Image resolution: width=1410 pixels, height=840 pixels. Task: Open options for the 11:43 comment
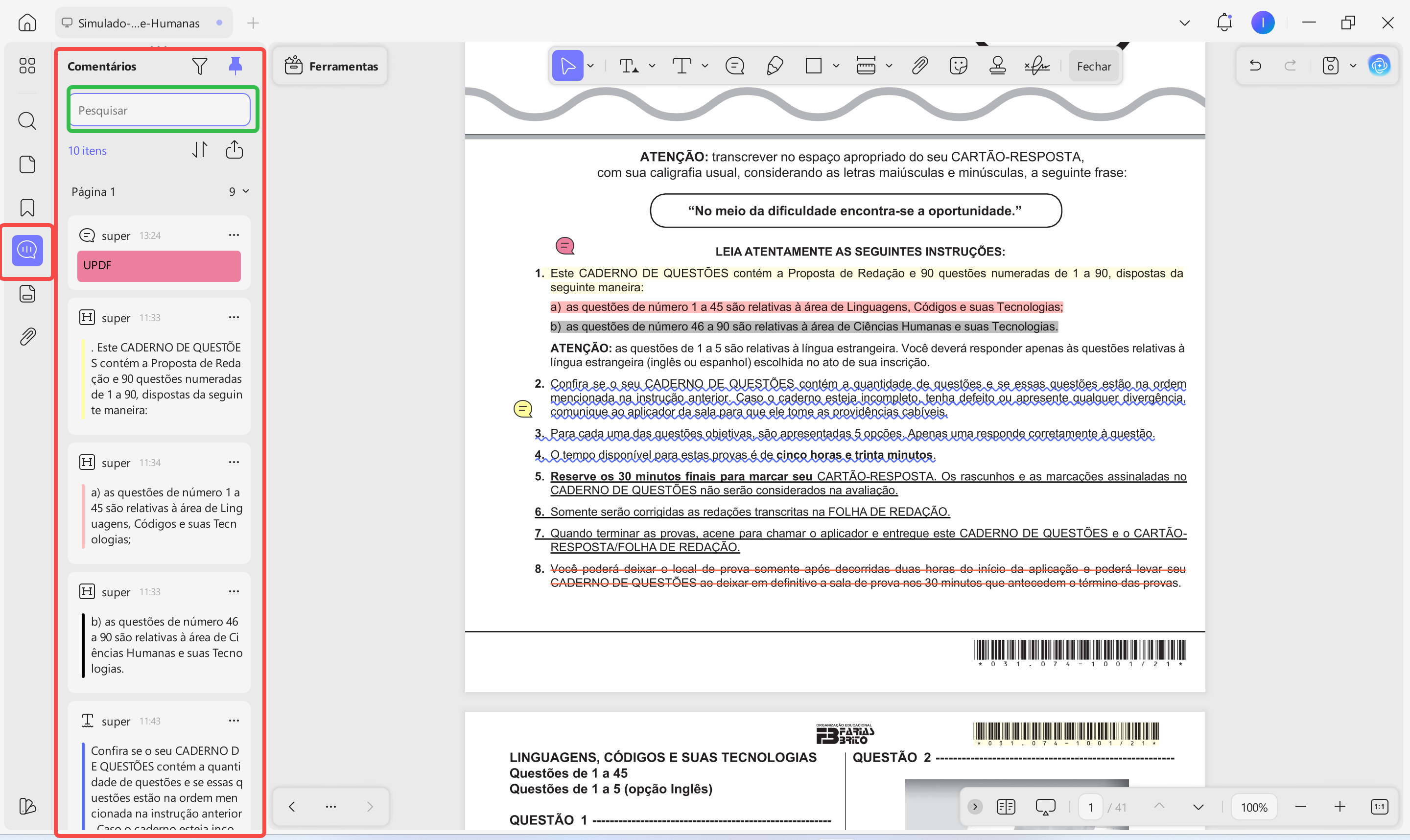pyautogui.click(x=234, y=721)
